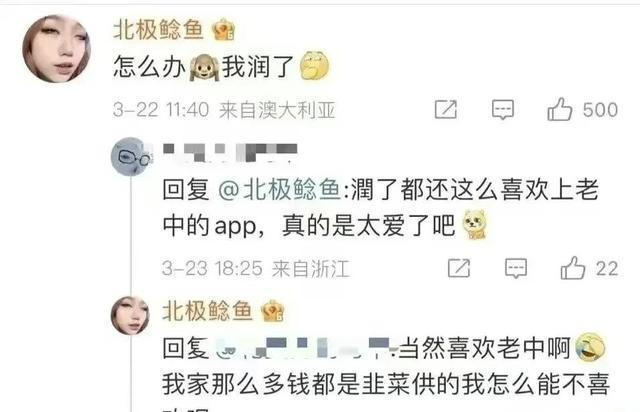The width and height of the screenshot is (640, 412).
Task: Like the top comment with 500 likes
Action: [559, 109]
